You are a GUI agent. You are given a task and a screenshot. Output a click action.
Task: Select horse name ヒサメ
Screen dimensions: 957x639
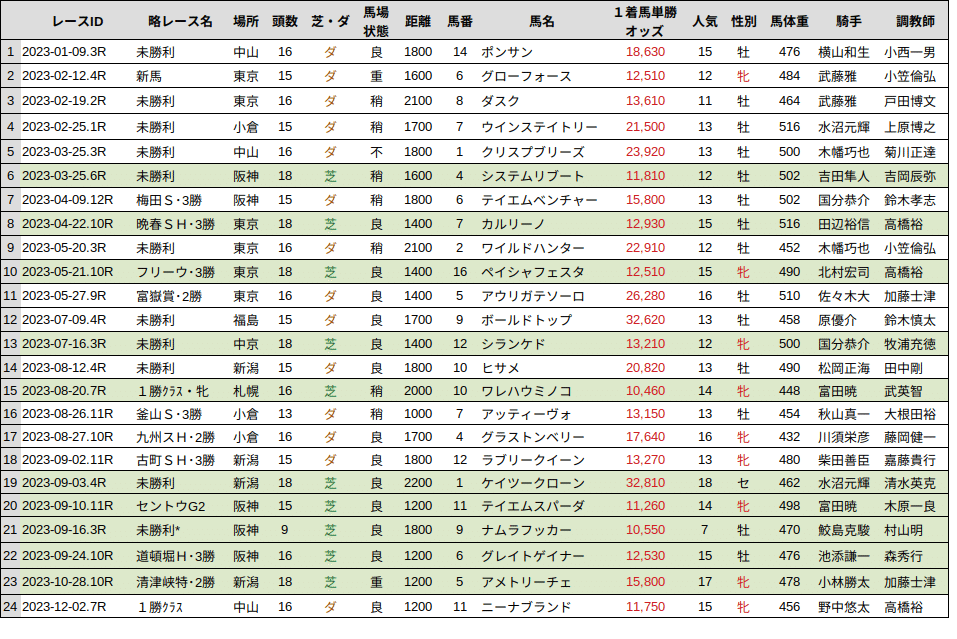[x=500, y=368]
